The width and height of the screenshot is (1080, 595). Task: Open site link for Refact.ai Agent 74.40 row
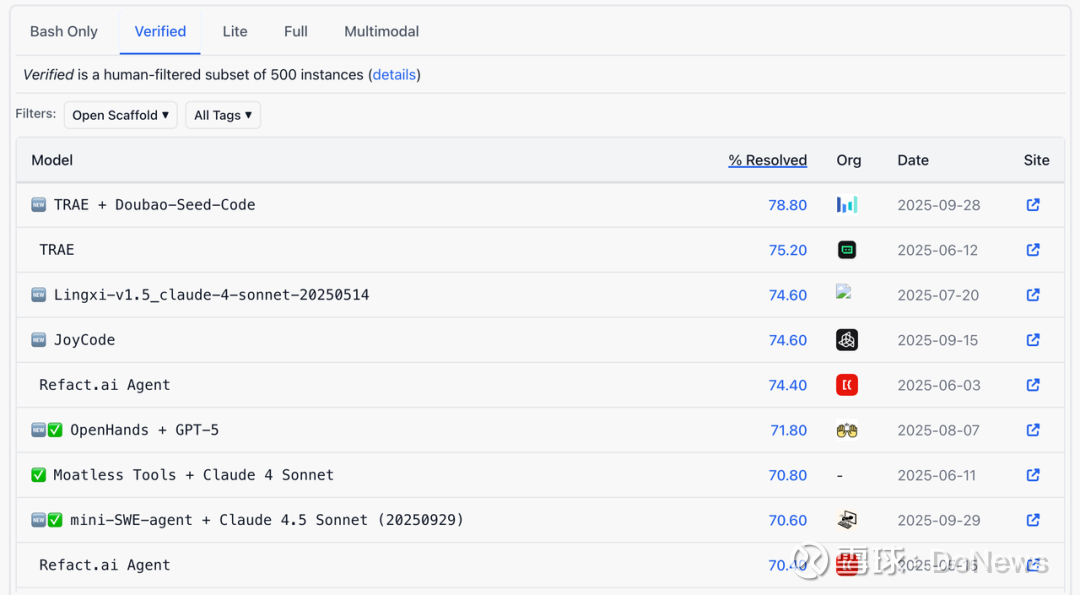point(1032,384)
